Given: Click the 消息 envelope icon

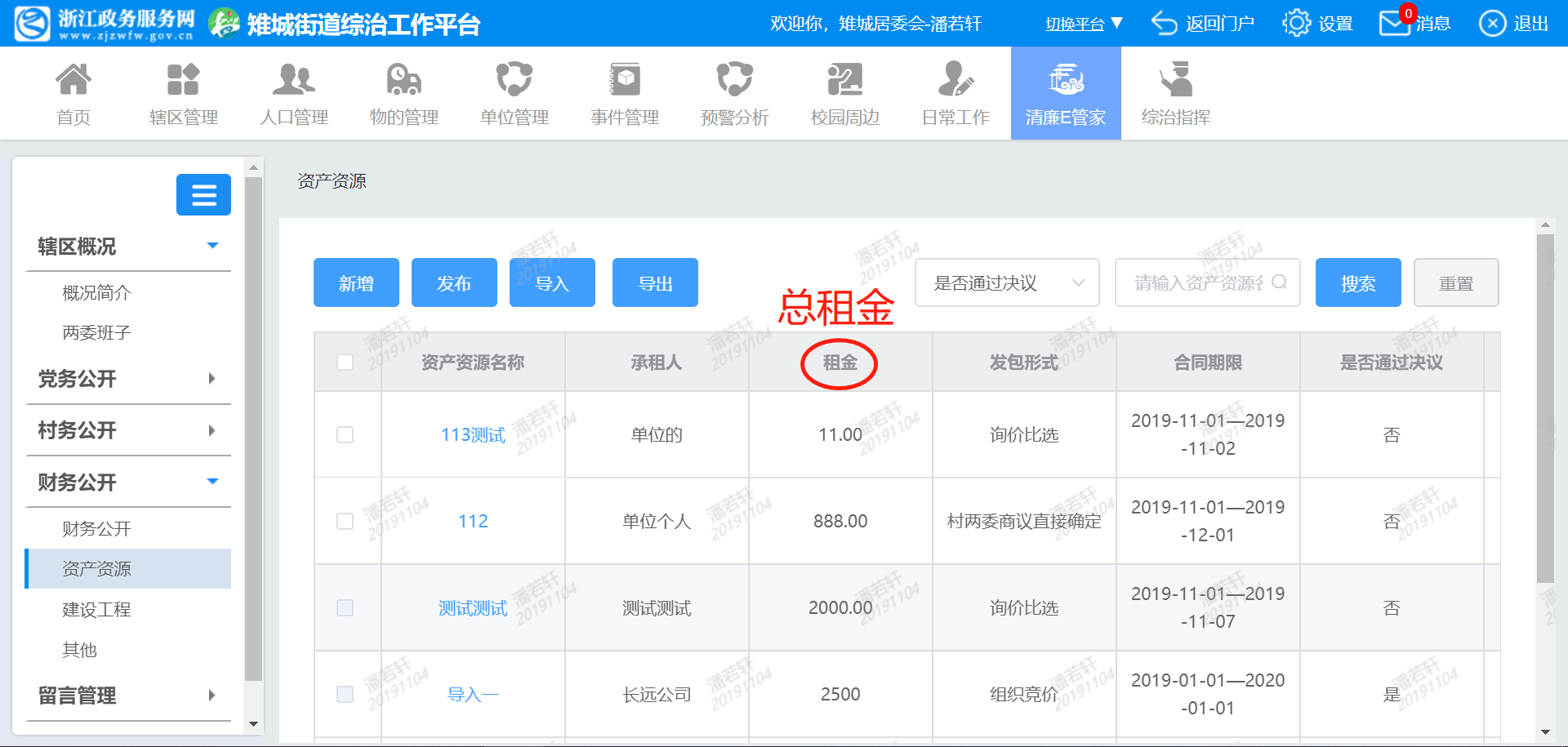Looking at the screenshot, I should [1393, 24].
